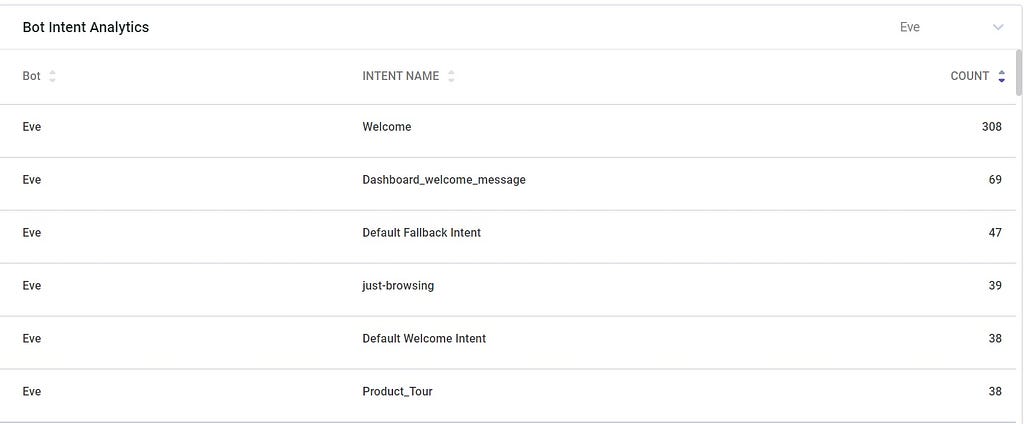Click the vertical scrollbar thumb

point(1019,72)
